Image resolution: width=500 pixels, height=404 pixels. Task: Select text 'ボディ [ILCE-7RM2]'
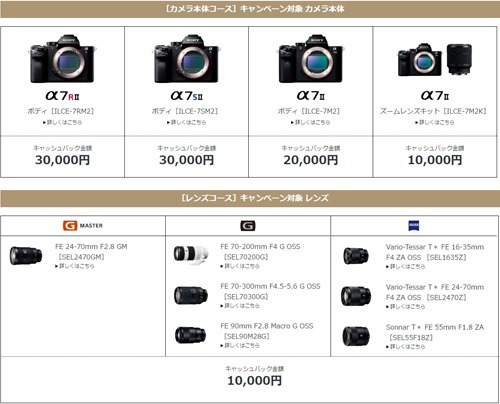coord(61,111)
